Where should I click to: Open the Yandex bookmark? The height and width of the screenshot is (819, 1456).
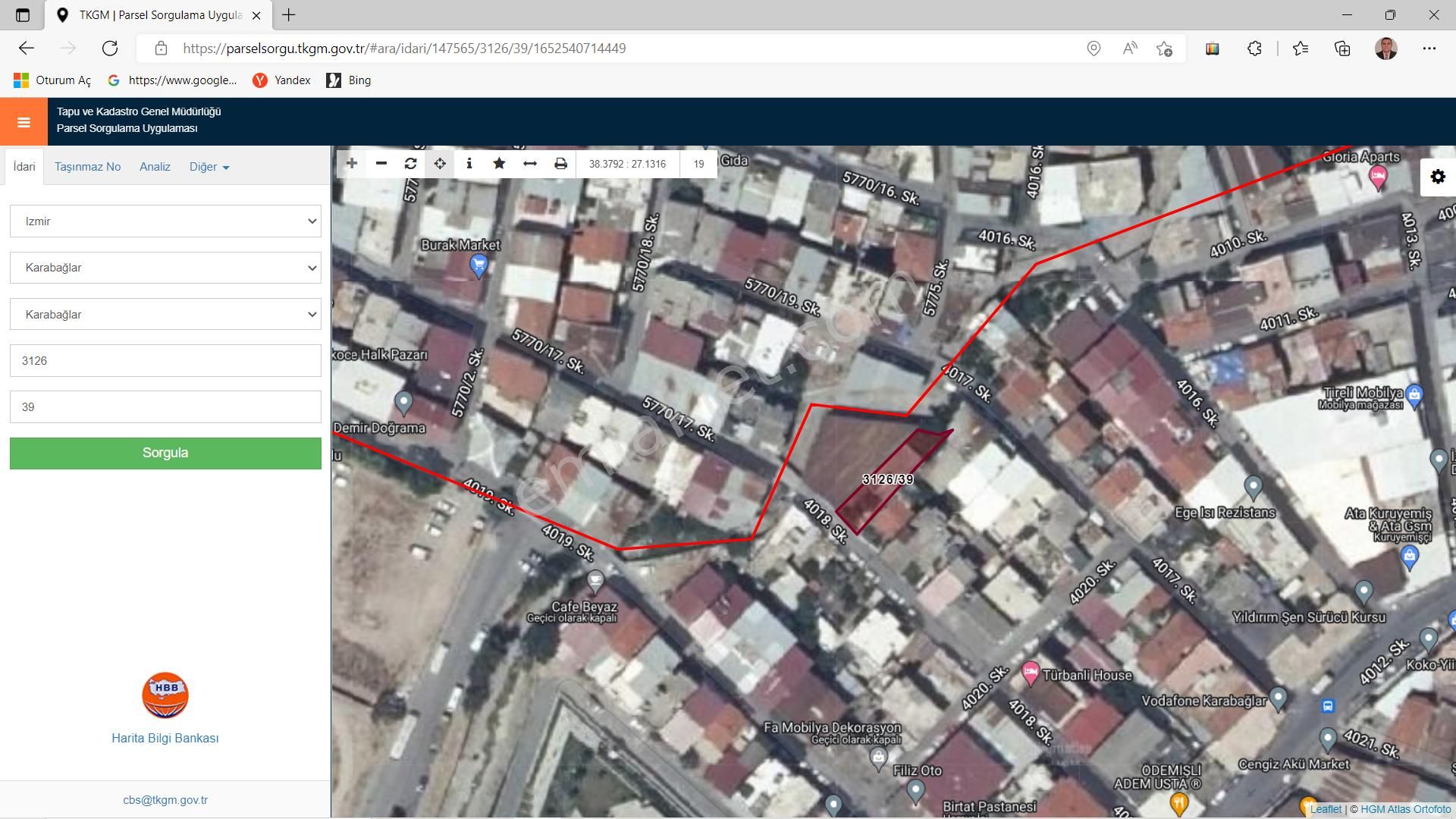point(282,80)
